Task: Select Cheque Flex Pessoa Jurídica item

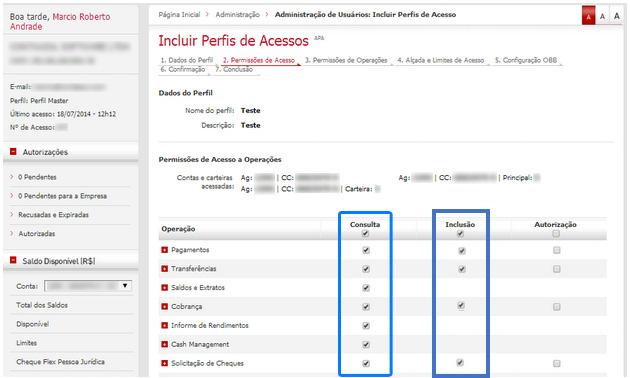Action: pyautogui.click(x=60, y=362)
